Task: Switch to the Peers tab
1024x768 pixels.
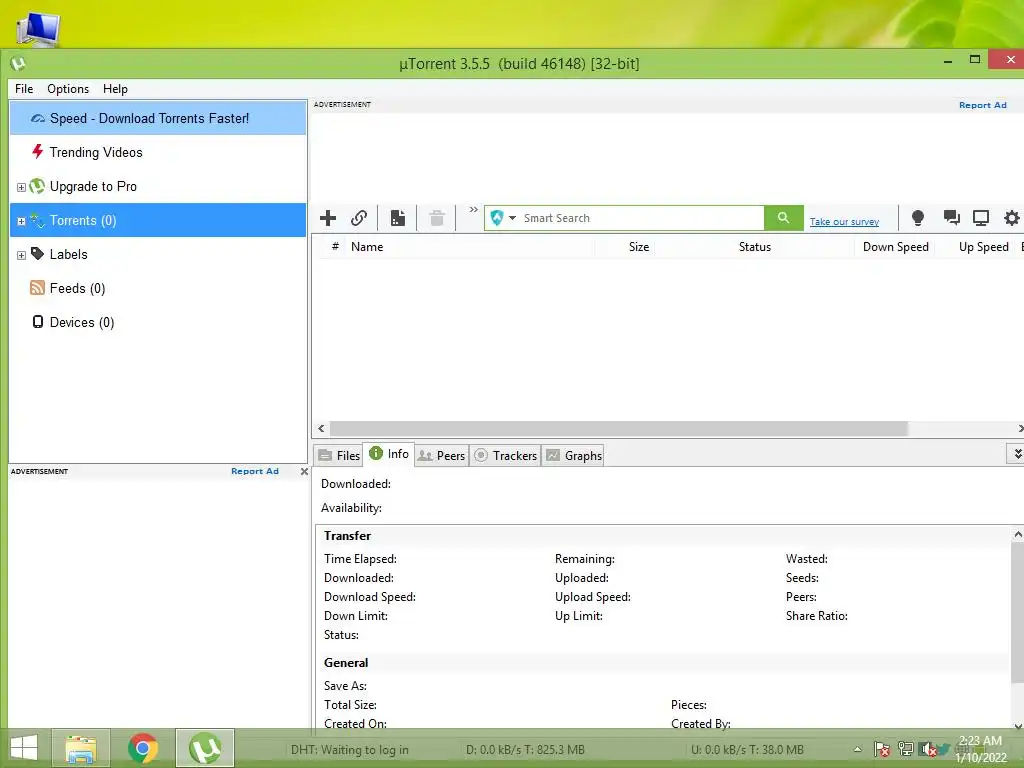Action: point(441,456)
